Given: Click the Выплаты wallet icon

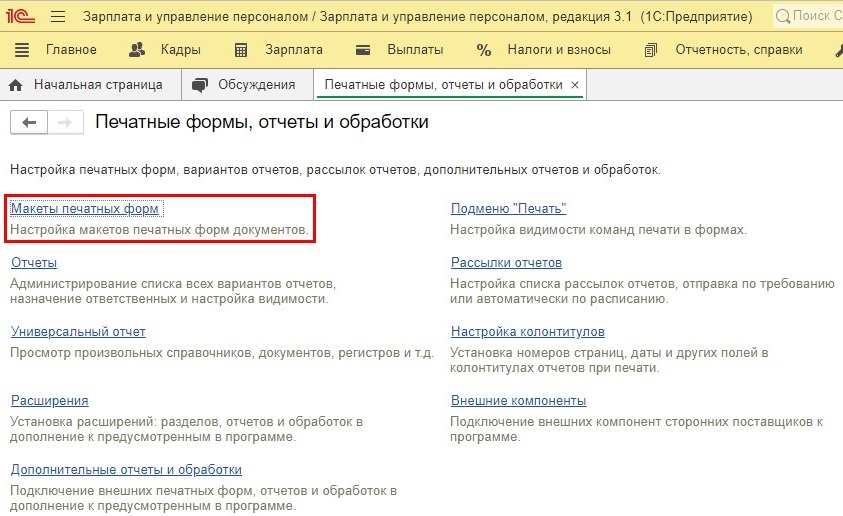Looking at the screenshot, I should [363, 50].
